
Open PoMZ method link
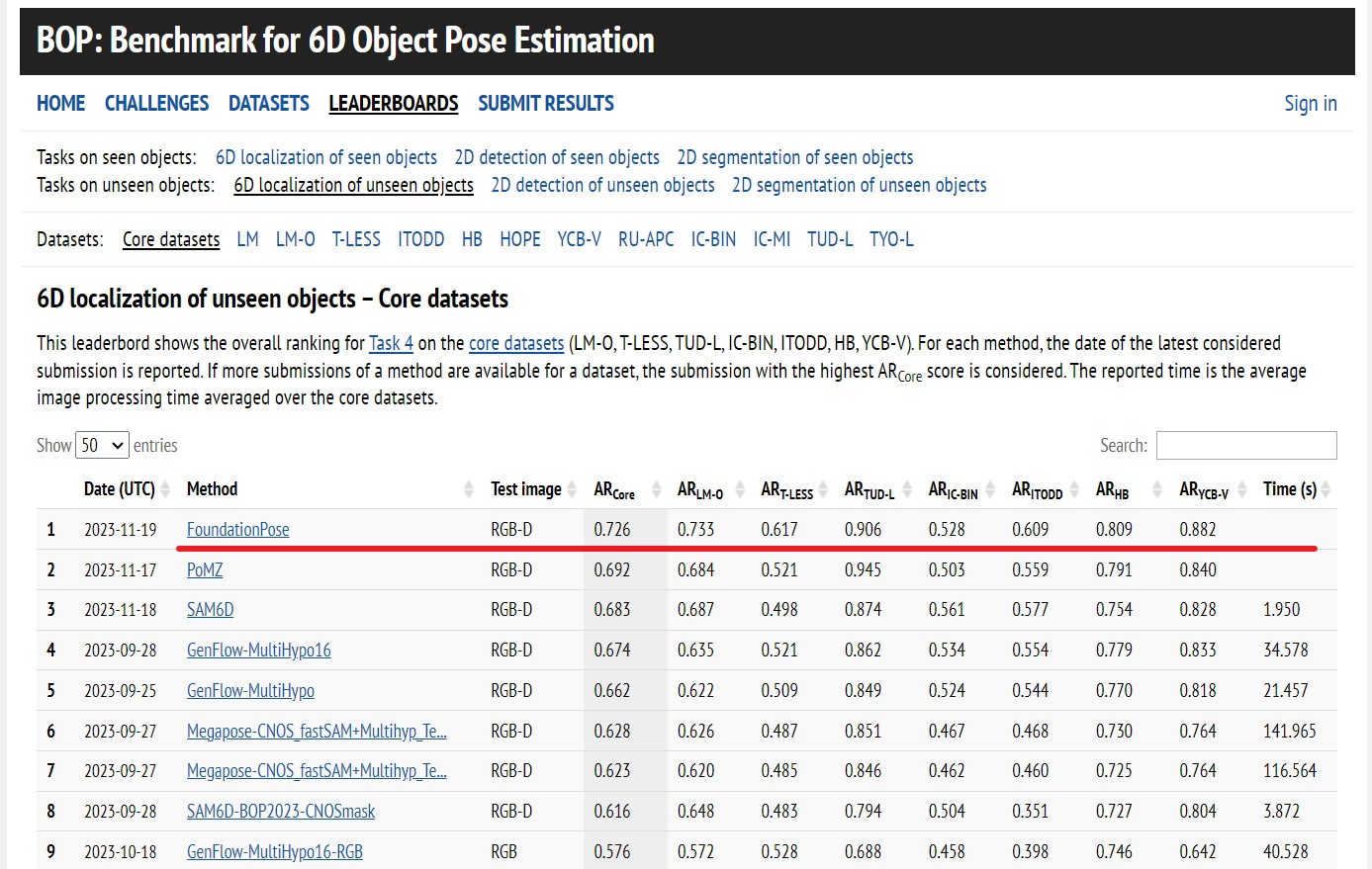[205, 569]
